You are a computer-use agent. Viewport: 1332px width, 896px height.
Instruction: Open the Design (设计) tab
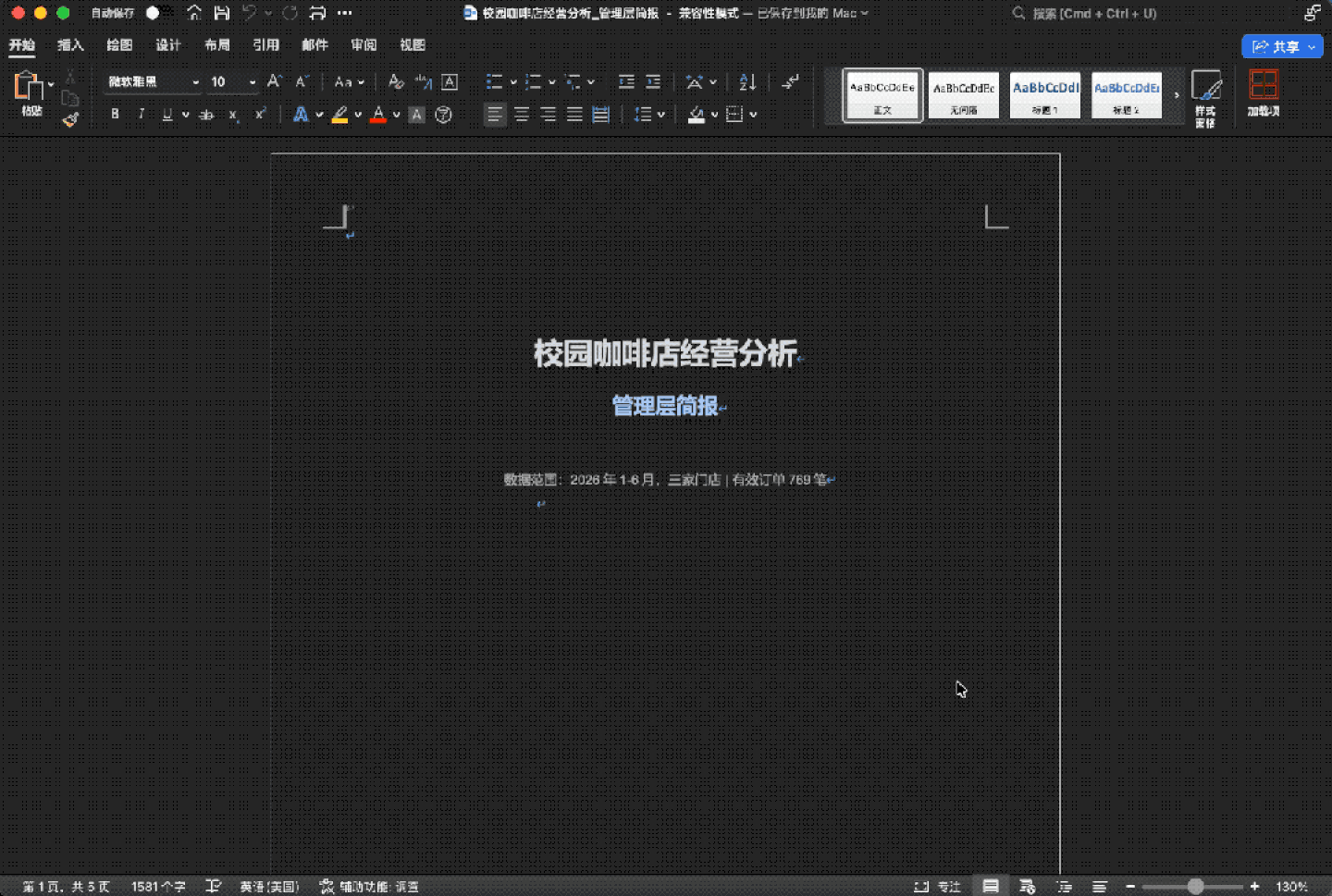168,44
